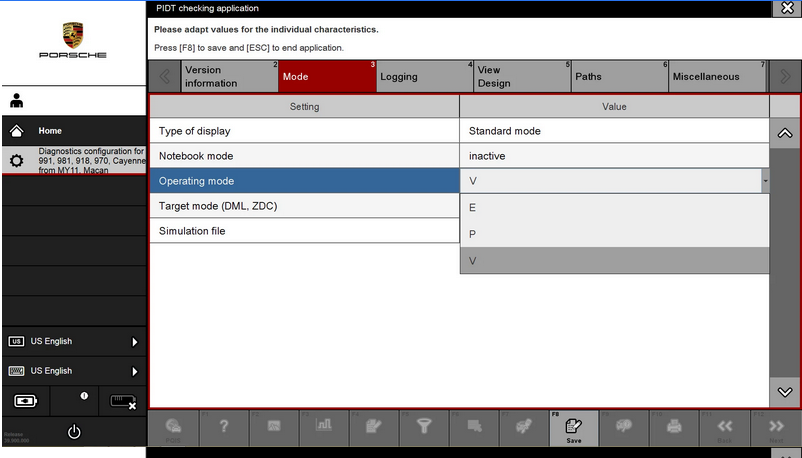This screenshot has width=802, height=458.
Task: Collapse the Operating mode dropdown arrow
Action: (x=765, y=181)
